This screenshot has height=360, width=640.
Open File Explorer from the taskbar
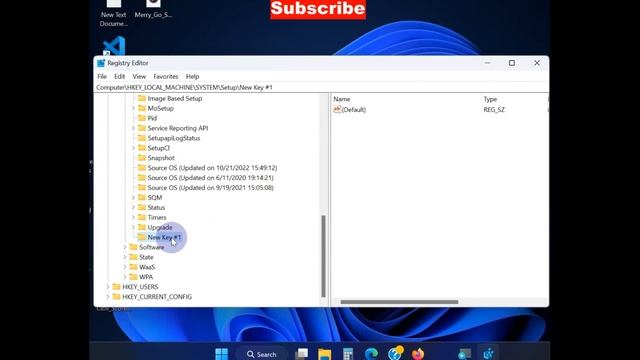[x=325, y=354]
